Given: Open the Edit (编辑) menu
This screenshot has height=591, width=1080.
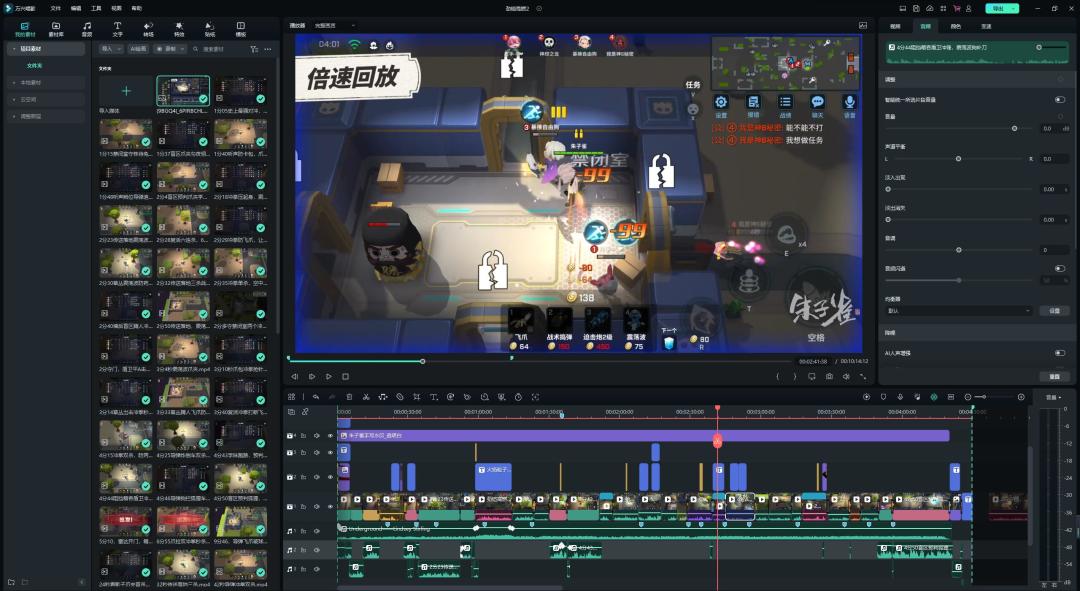Looking at the screenshot, I should click(x=76, y=8).
